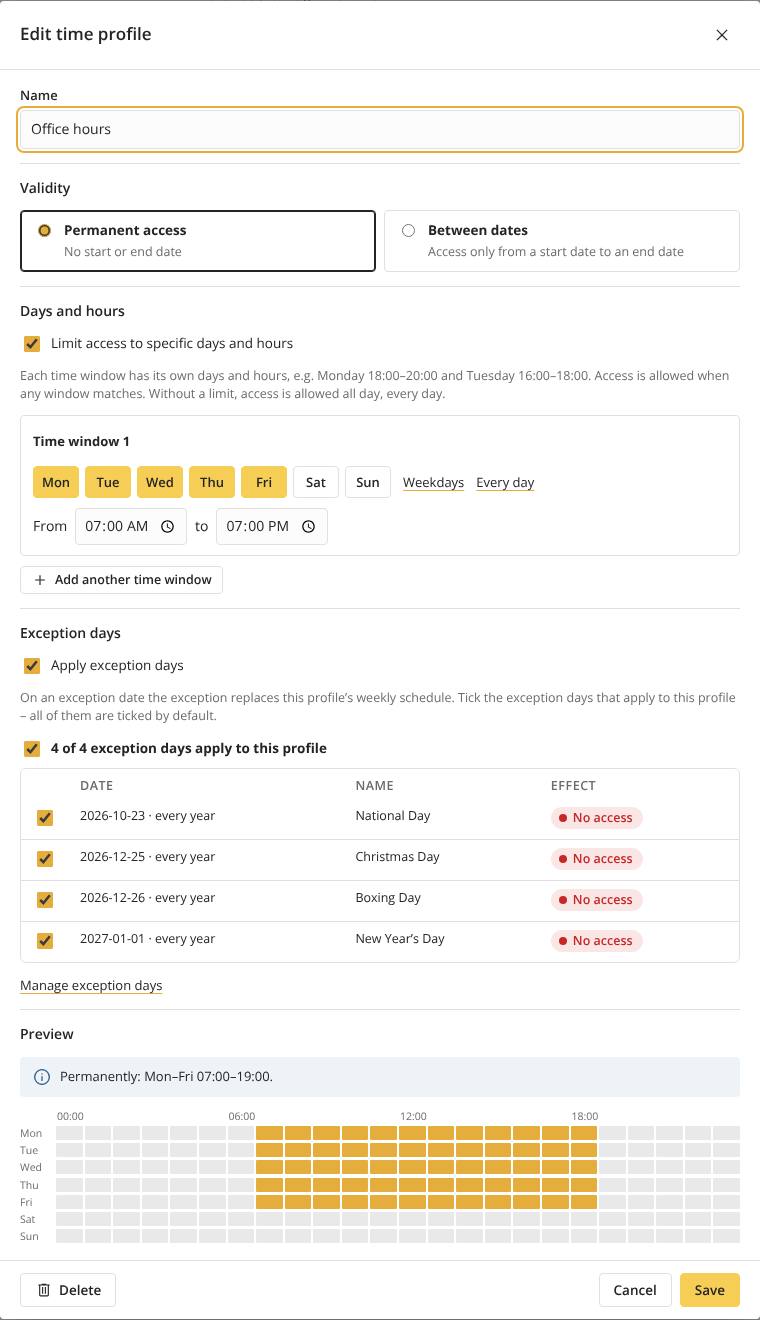Save the time profile
The image size is (760, 1320).
click(710, 1290)
